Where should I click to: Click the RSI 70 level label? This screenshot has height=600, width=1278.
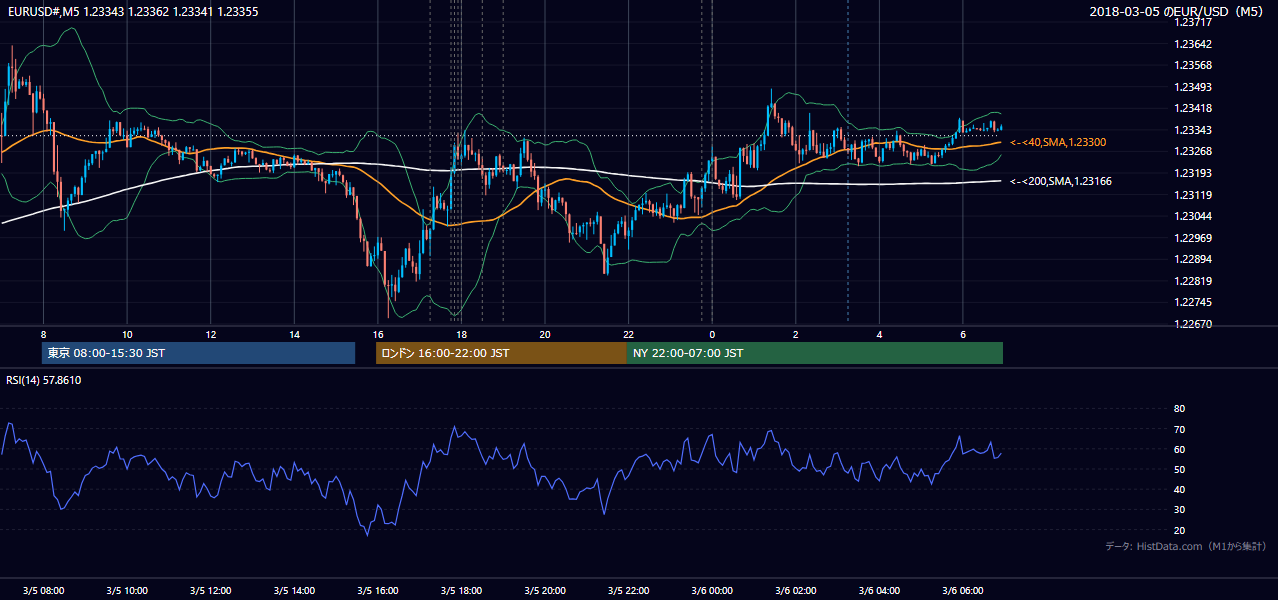coord(1179,429)
